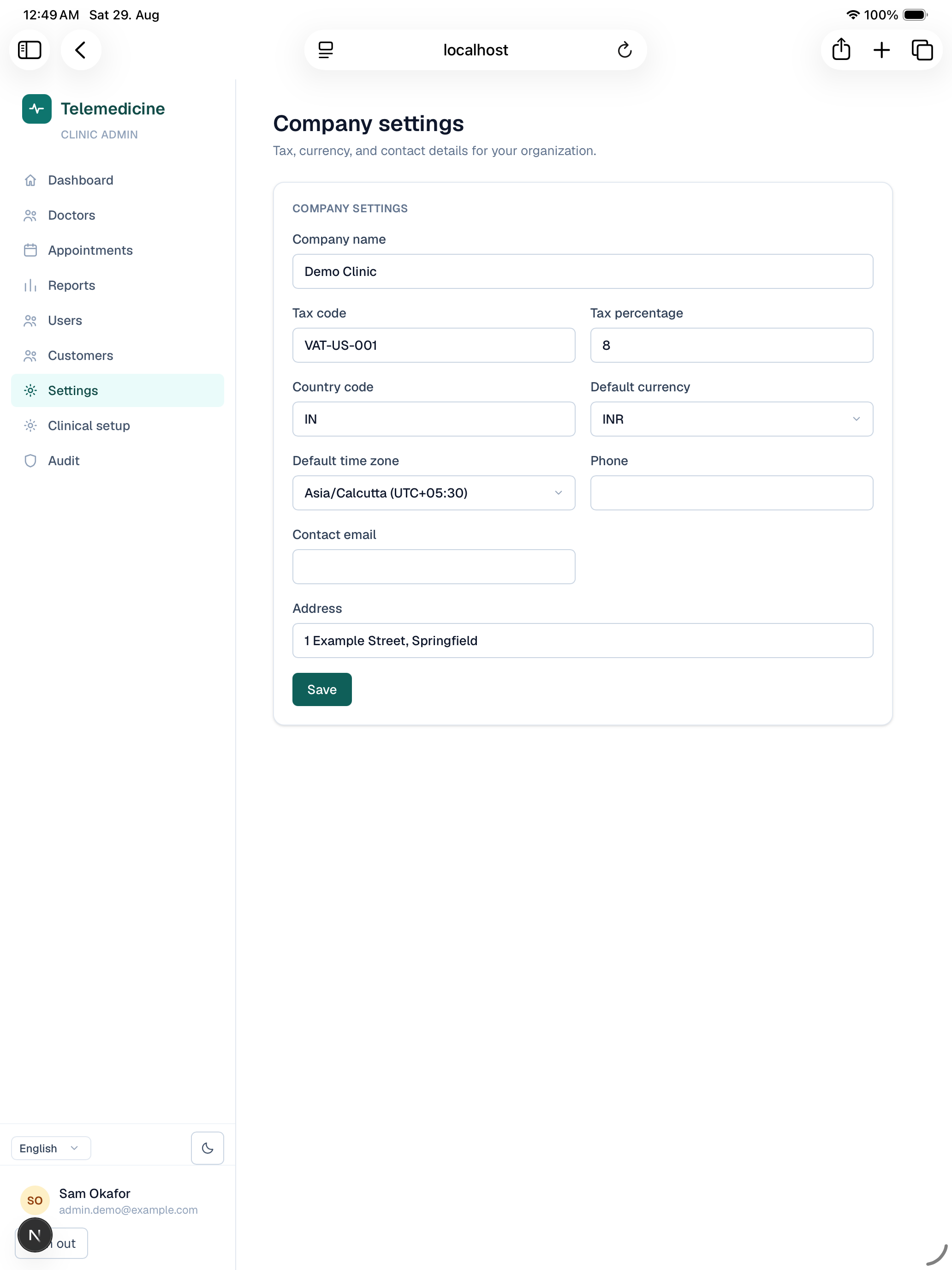Click the Address field
952x1270 pixels.
point(583,641)
